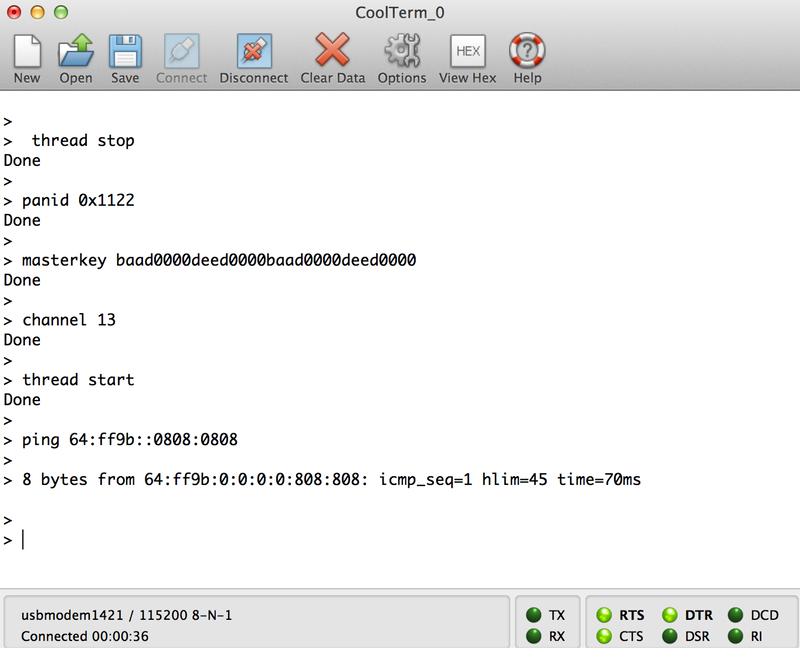The height and width of the screenshot is (648, 800).
Task: Click the green zoom window button
Action: (x=61, y=13)
